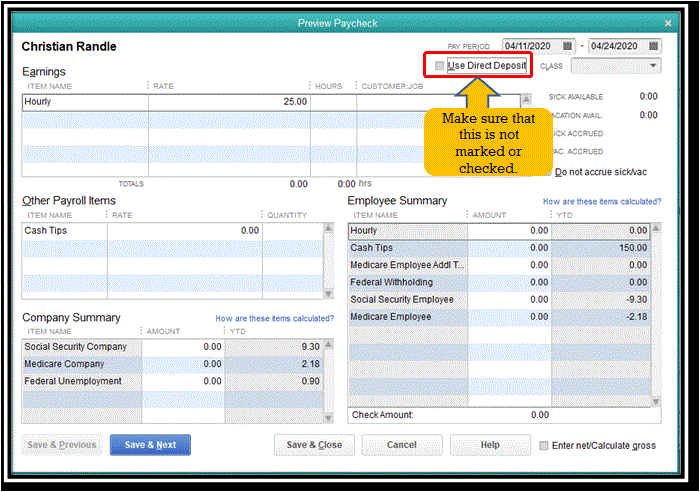The width and height of the screenshot is (700, 492).
Task: Enable Do not accrue sick/vac option
Action: coord(546,171)
